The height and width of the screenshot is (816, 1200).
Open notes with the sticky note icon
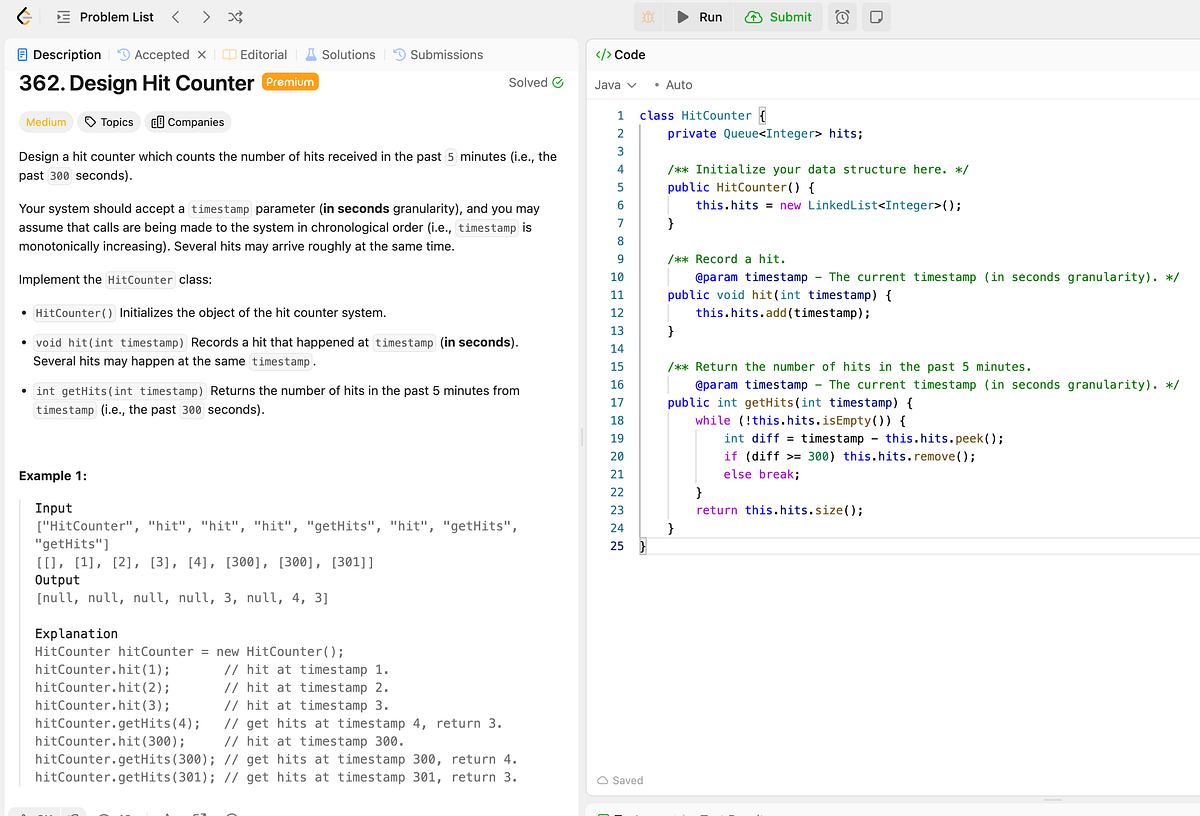click(x=876, y=16)
